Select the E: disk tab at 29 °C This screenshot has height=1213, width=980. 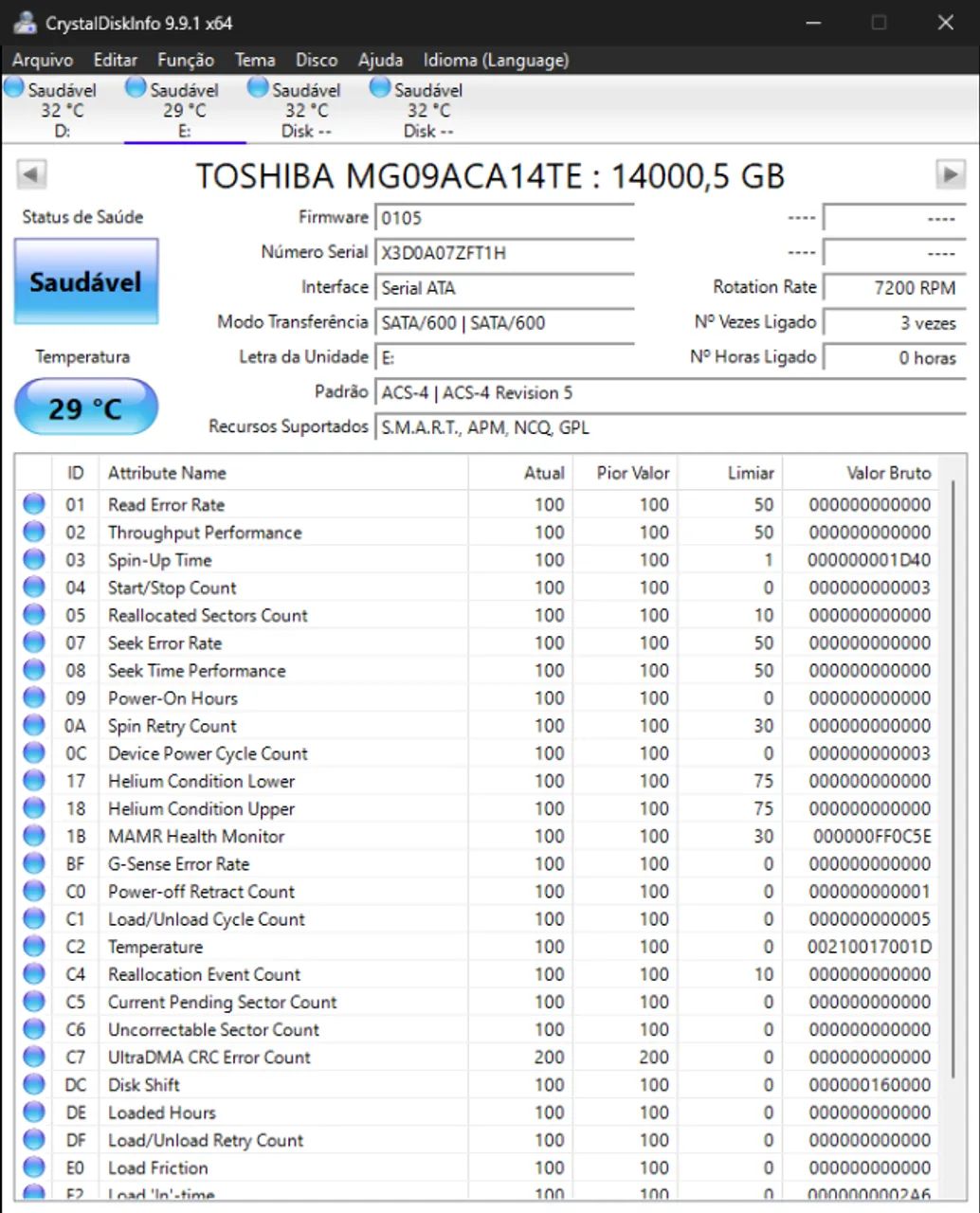[x=185, y=110]
